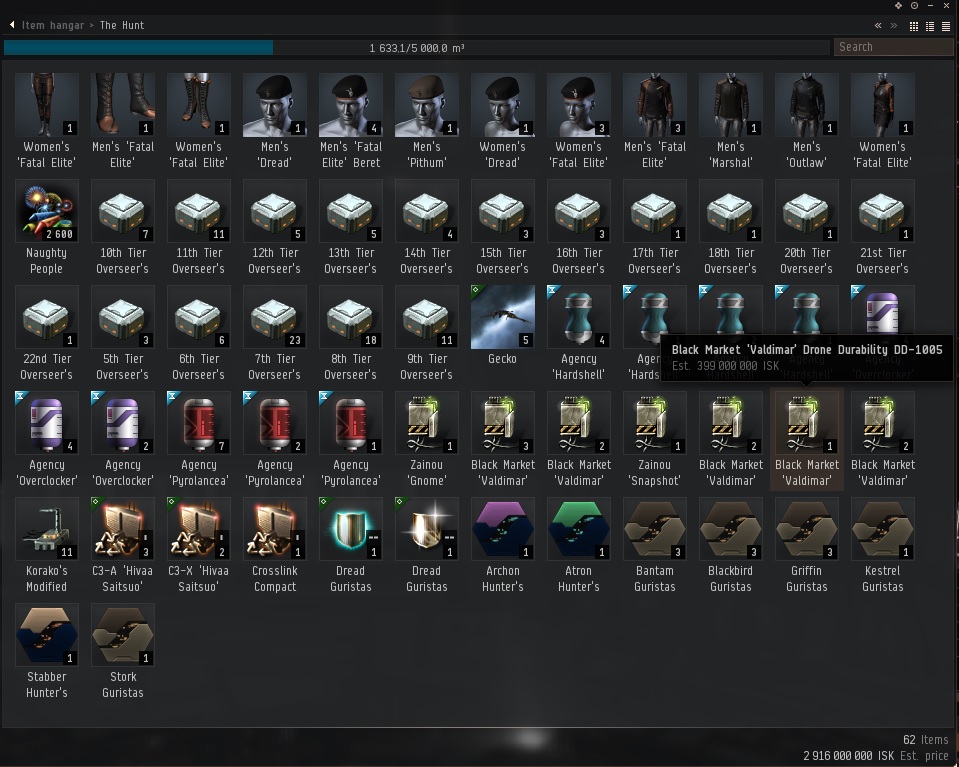The width and height of the screenshot is (959, 767).
Task: Choose the Women's 'Dread' beret
Action: click(x=502, y=121)
